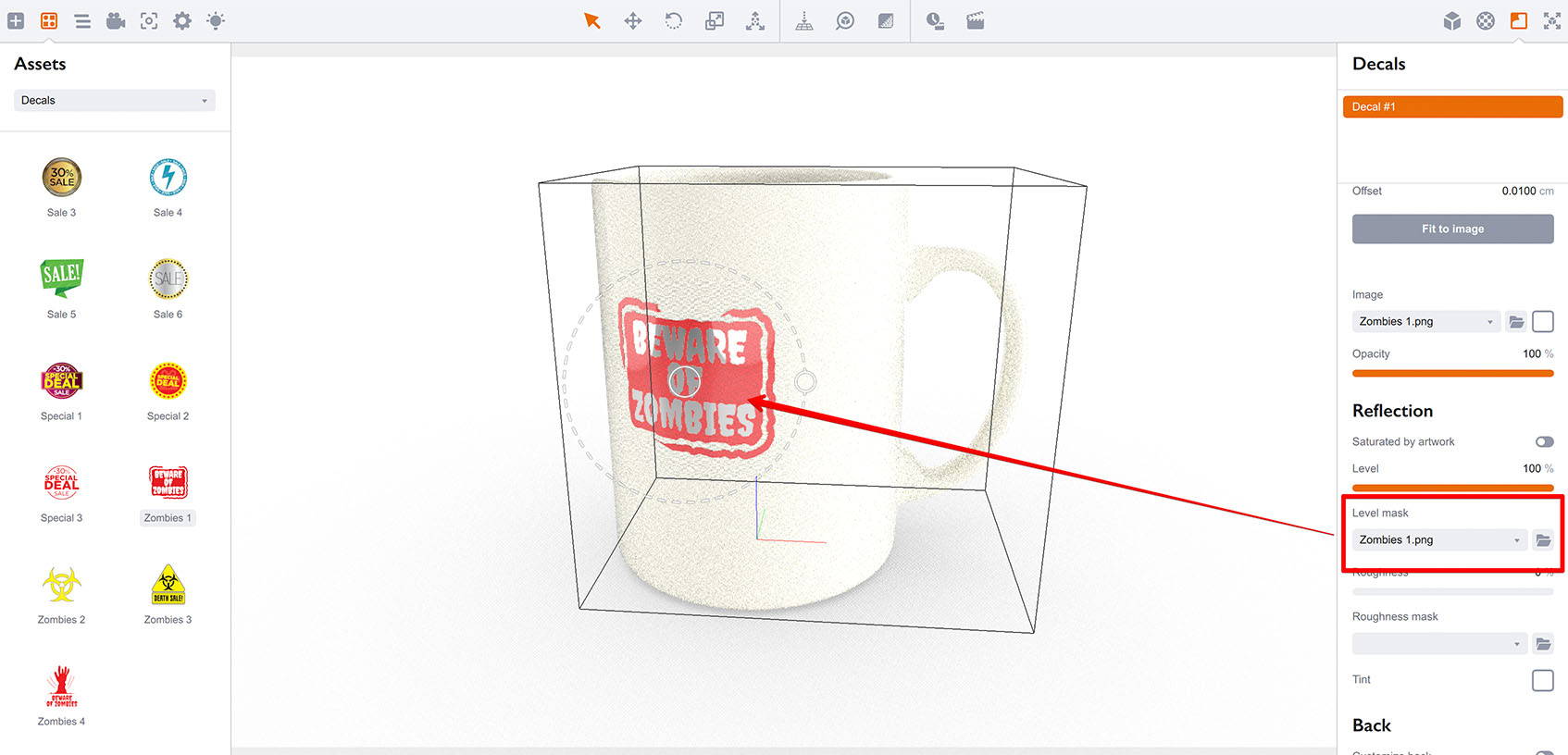The image size is (1568, 755).
Task: Click the render clapperboard icon
Action: [x=976, y=20]
